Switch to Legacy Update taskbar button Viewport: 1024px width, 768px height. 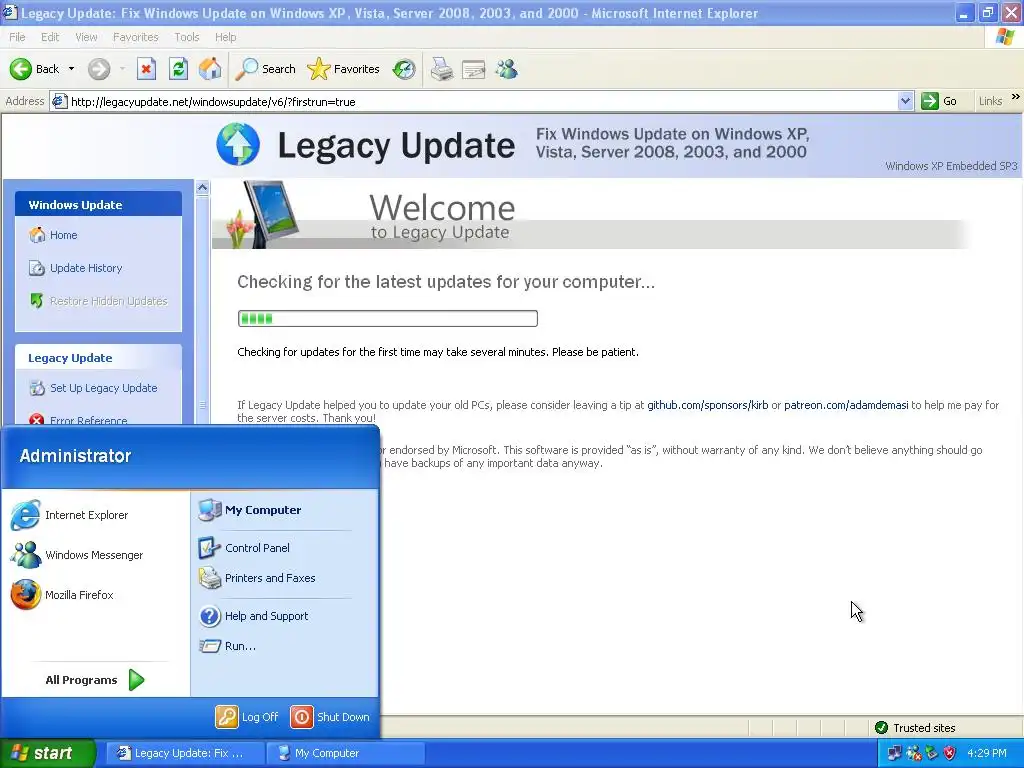[184, 753]
